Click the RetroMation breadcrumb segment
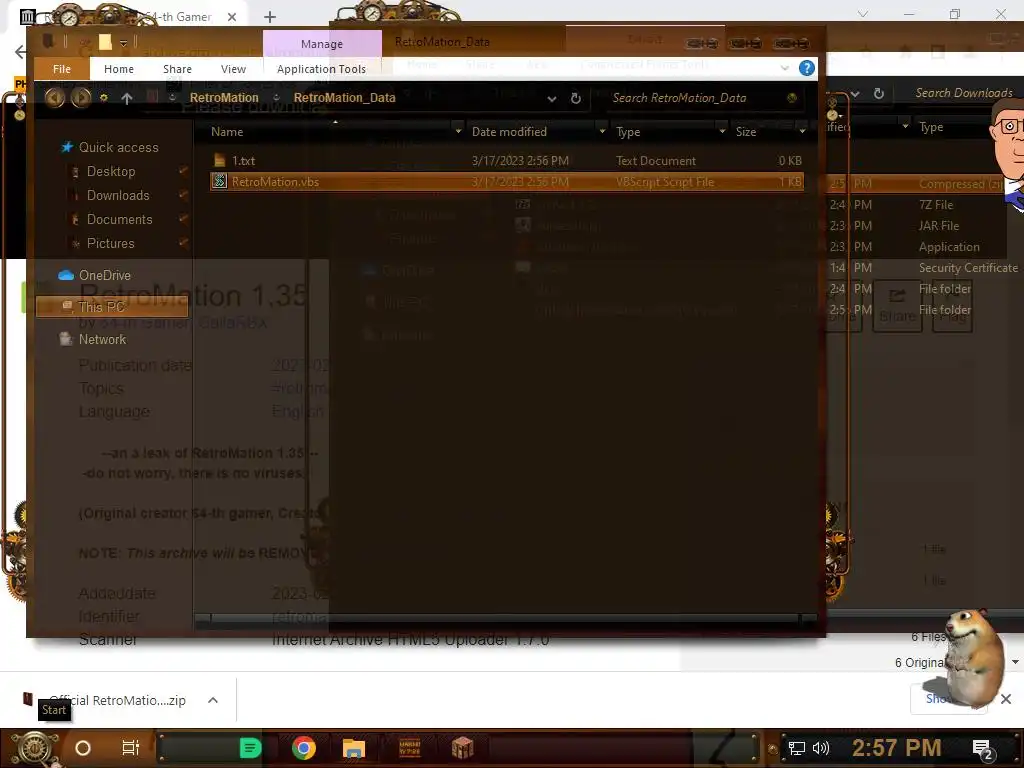Screen dimensions: 1024x768 coord(224,97)
